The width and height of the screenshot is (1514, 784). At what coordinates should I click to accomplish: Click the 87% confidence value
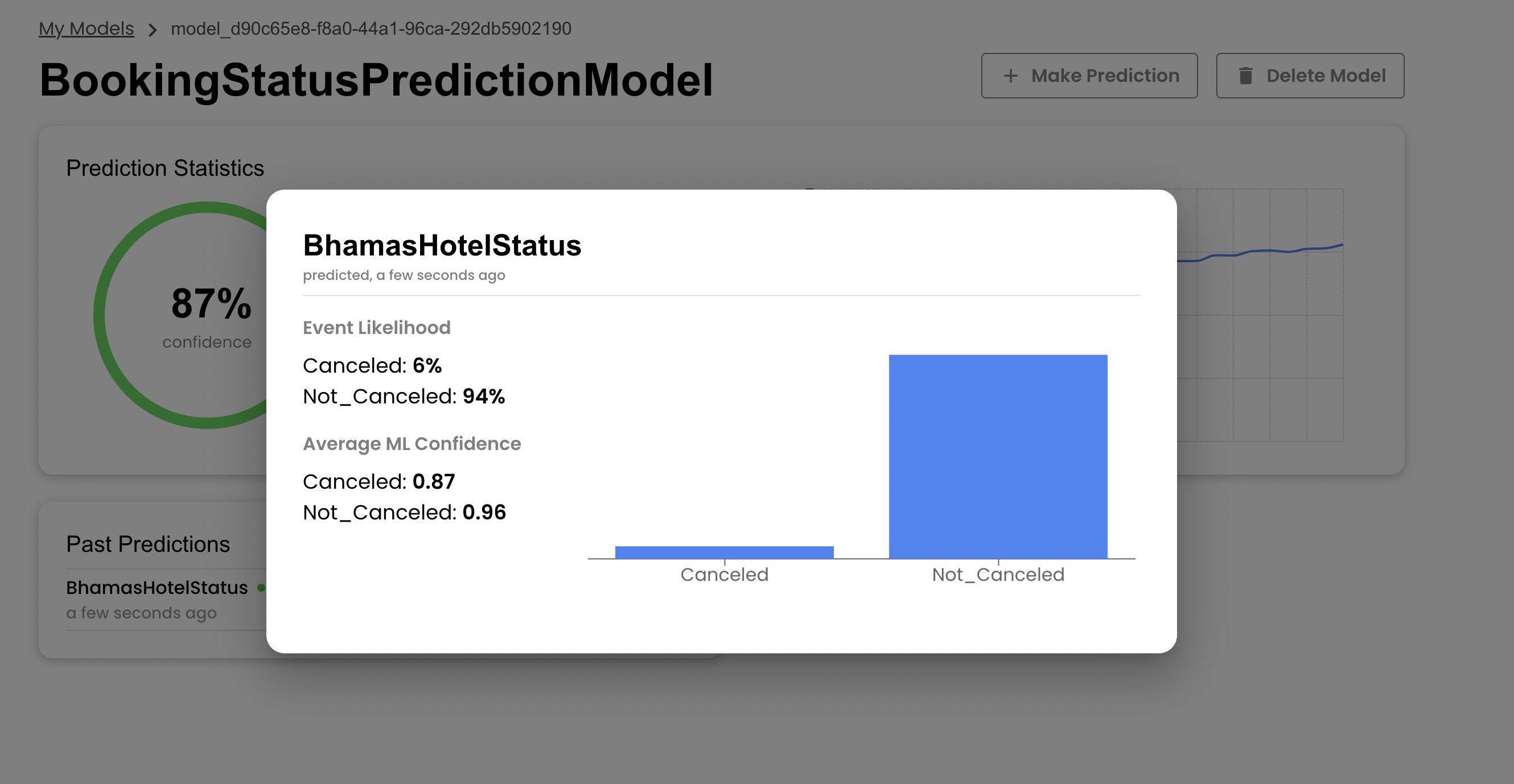pos(211,304)
